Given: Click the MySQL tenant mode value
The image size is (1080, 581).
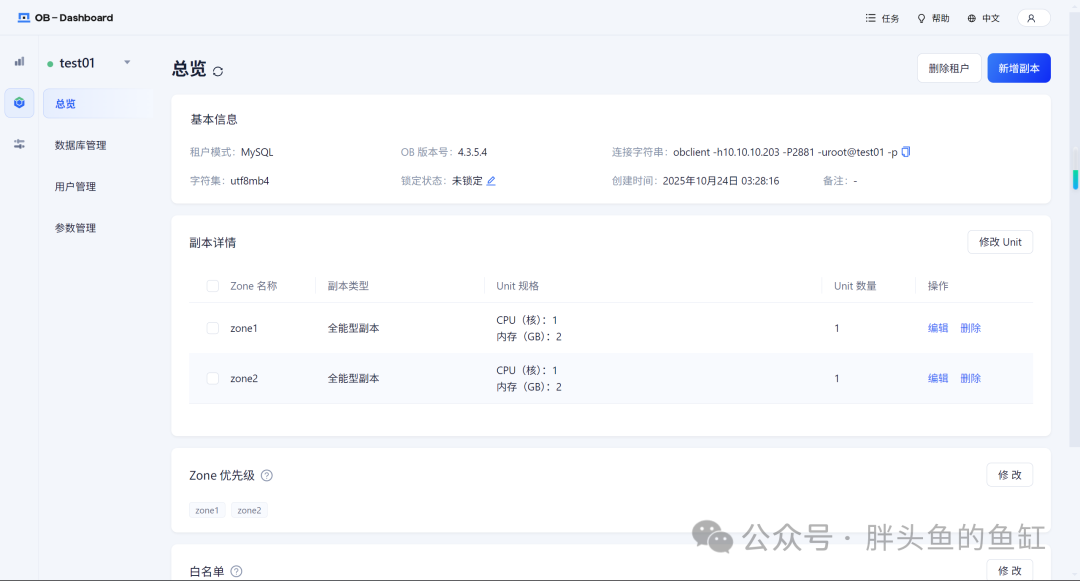Looking at the screenshot, I should coord(257,152).
